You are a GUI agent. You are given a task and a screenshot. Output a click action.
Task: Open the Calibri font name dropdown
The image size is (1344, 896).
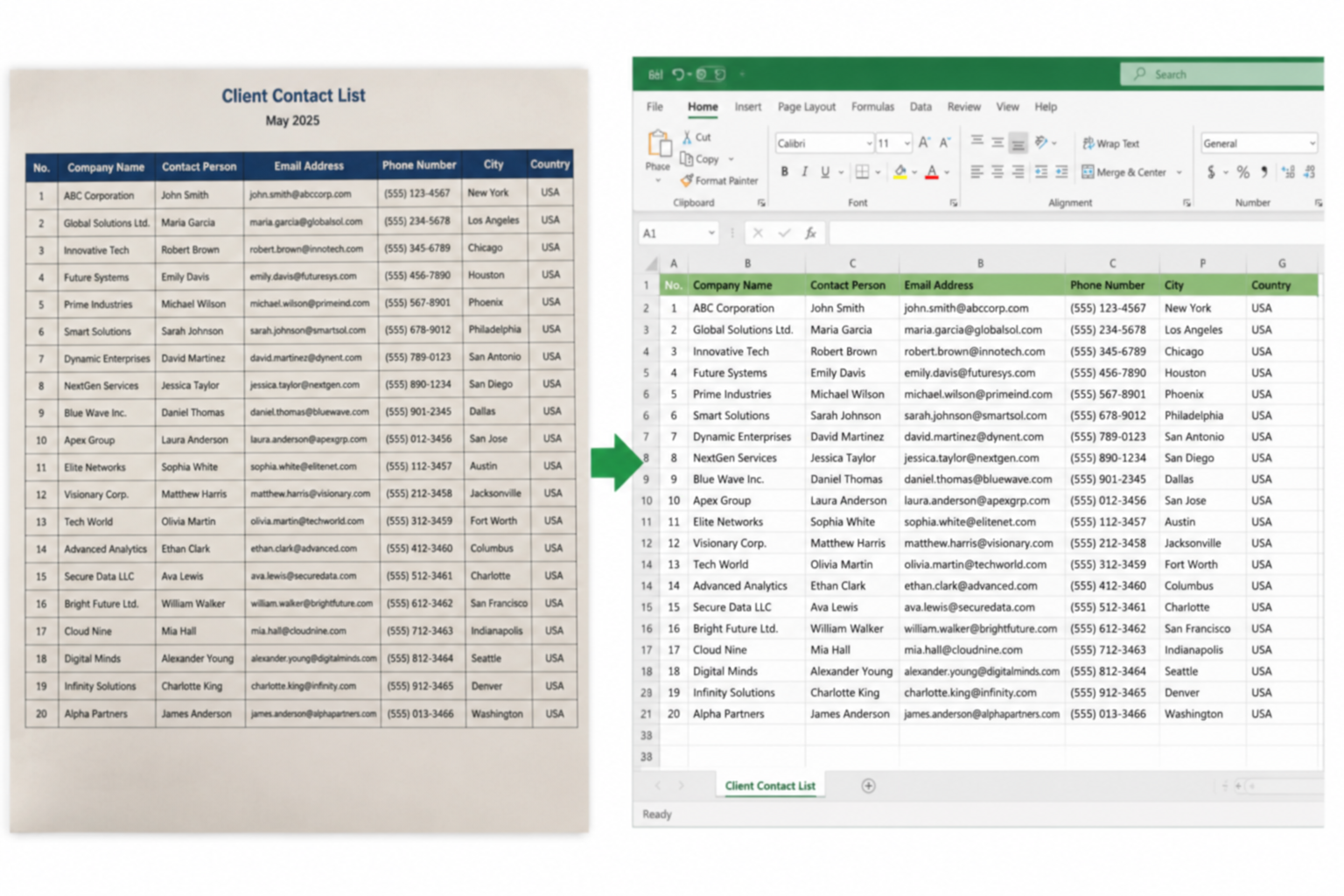tap(869, 143)
